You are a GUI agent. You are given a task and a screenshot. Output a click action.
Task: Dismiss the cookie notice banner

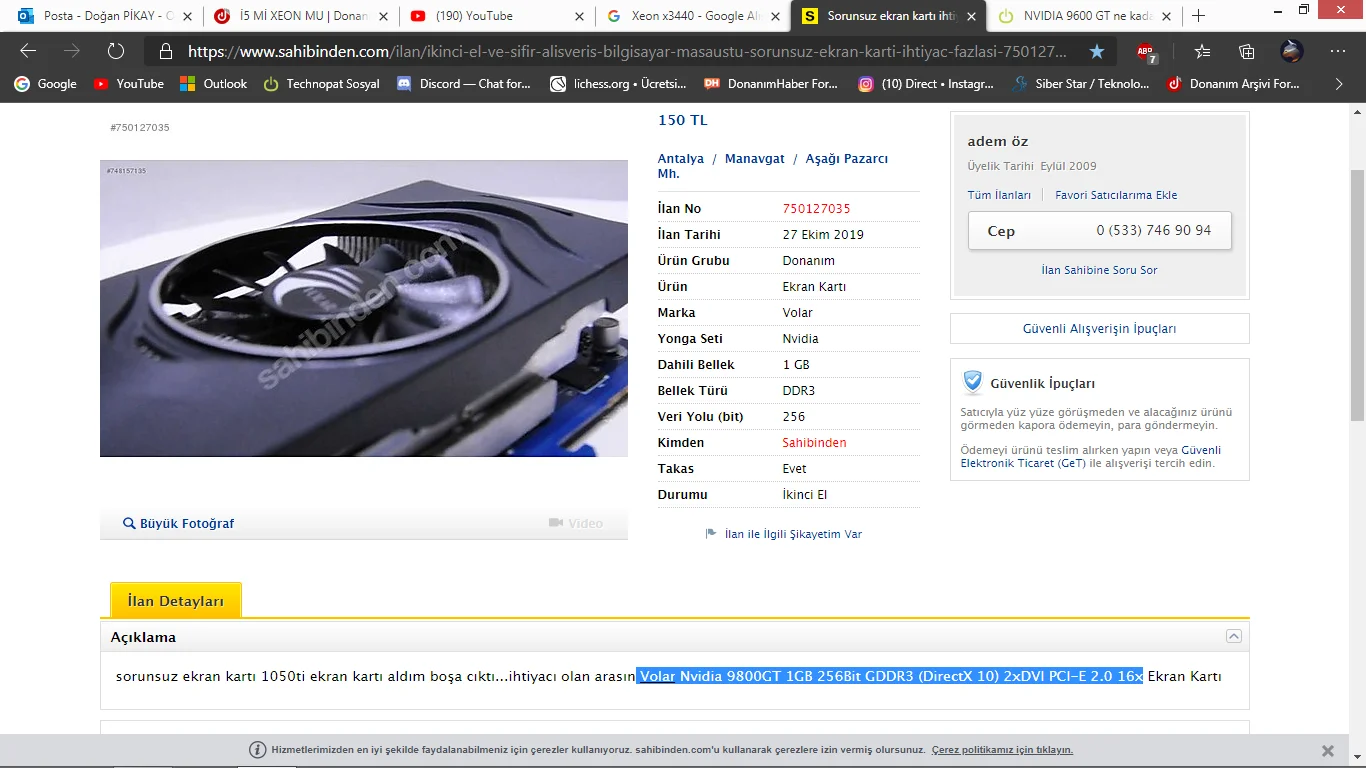pyautogui.click(x=1327, y=750)
